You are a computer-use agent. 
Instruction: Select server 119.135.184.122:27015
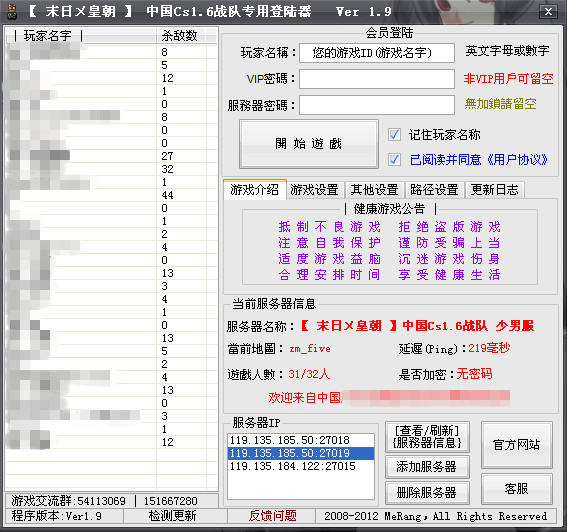(x=301, y=466)
